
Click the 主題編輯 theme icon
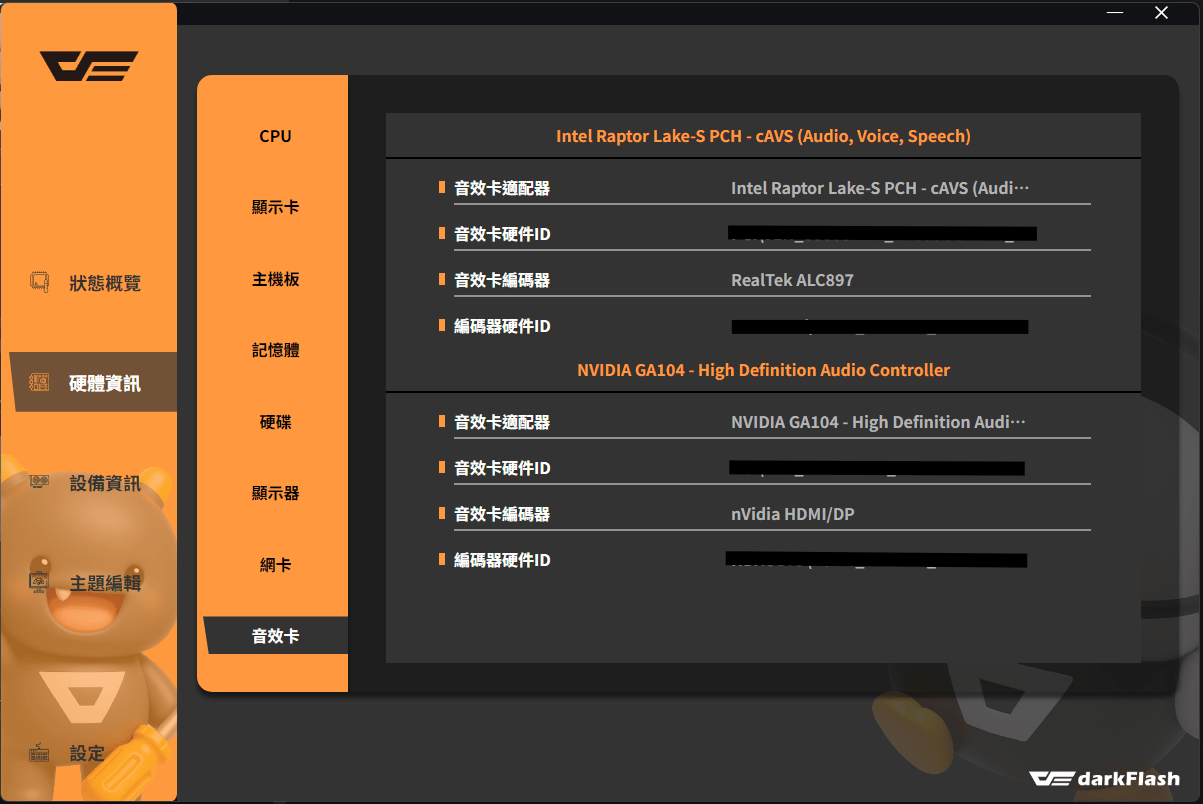pos(40,582)
